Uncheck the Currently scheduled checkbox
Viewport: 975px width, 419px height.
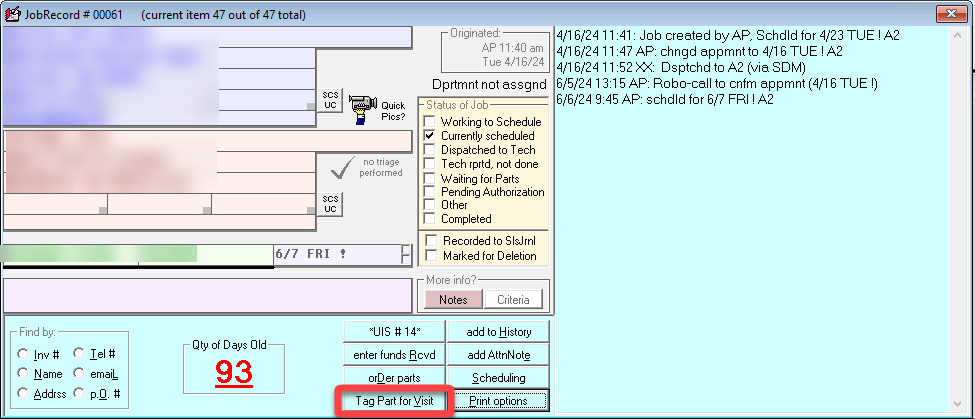coord(430,136)
